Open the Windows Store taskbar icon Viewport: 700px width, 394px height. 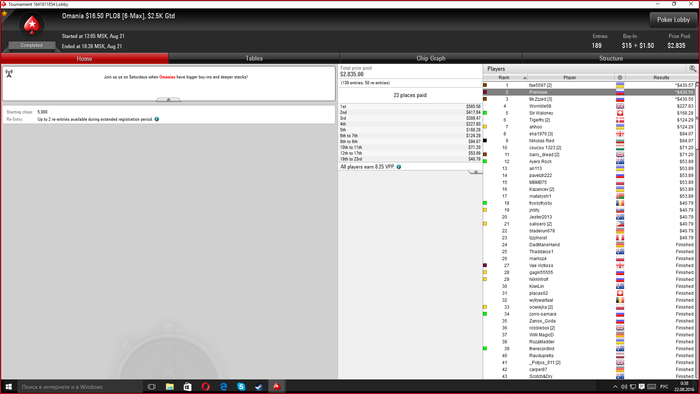(188, 387)
